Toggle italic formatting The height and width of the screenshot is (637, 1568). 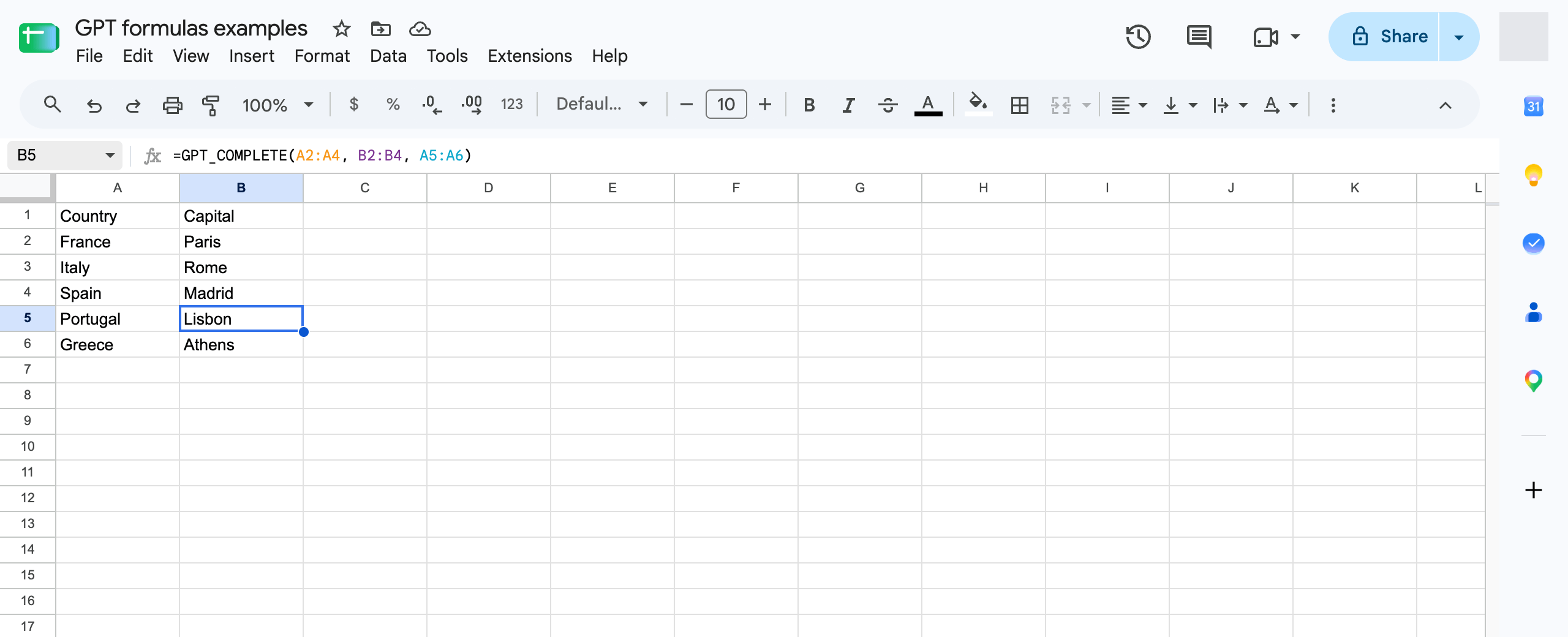(848, 105)
